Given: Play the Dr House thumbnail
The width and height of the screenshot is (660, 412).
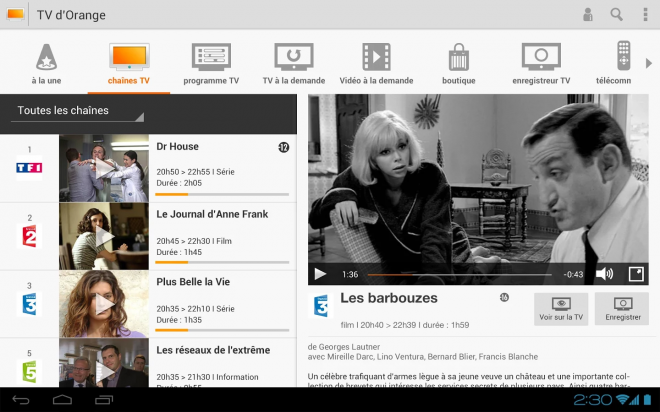Looking at the screenshot, I should click(x=104, y=168).
